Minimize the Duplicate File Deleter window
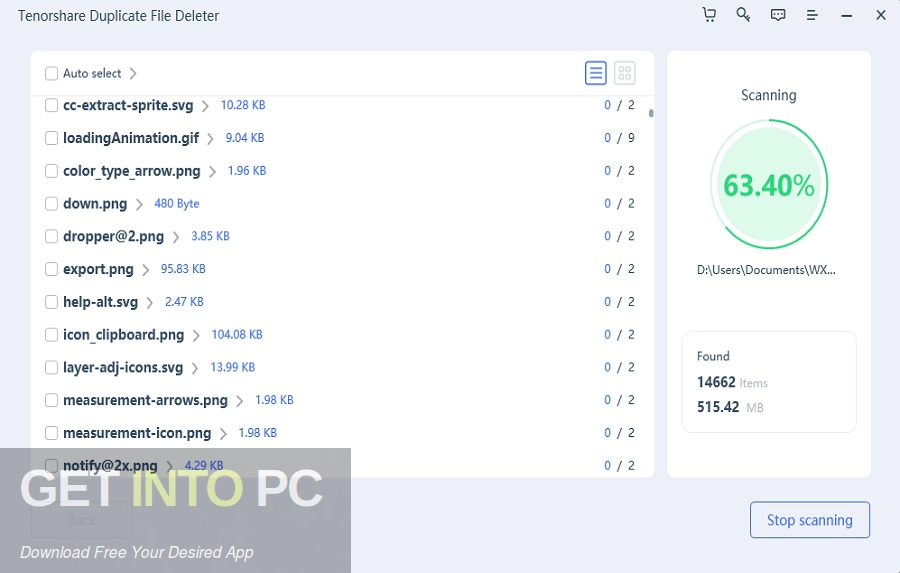The width and height of the screenshot is (900, 573). 847,16
